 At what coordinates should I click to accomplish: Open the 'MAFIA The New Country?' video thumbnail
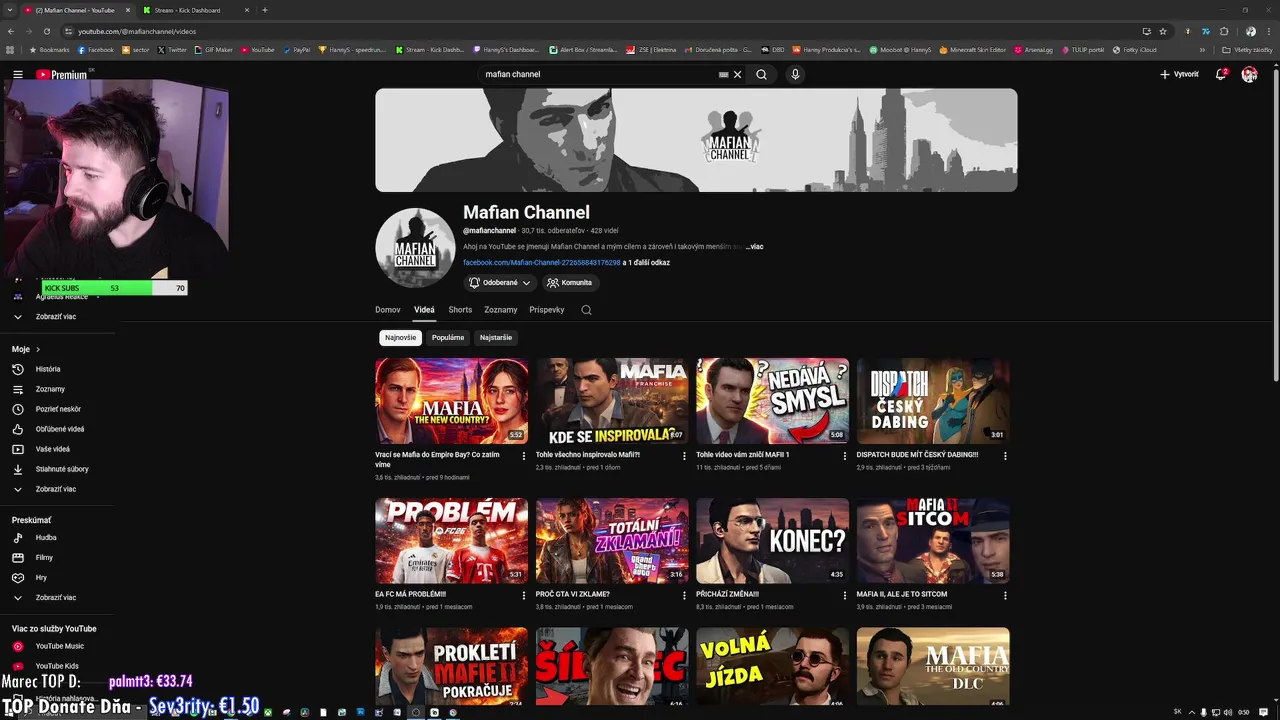[451, 401]
